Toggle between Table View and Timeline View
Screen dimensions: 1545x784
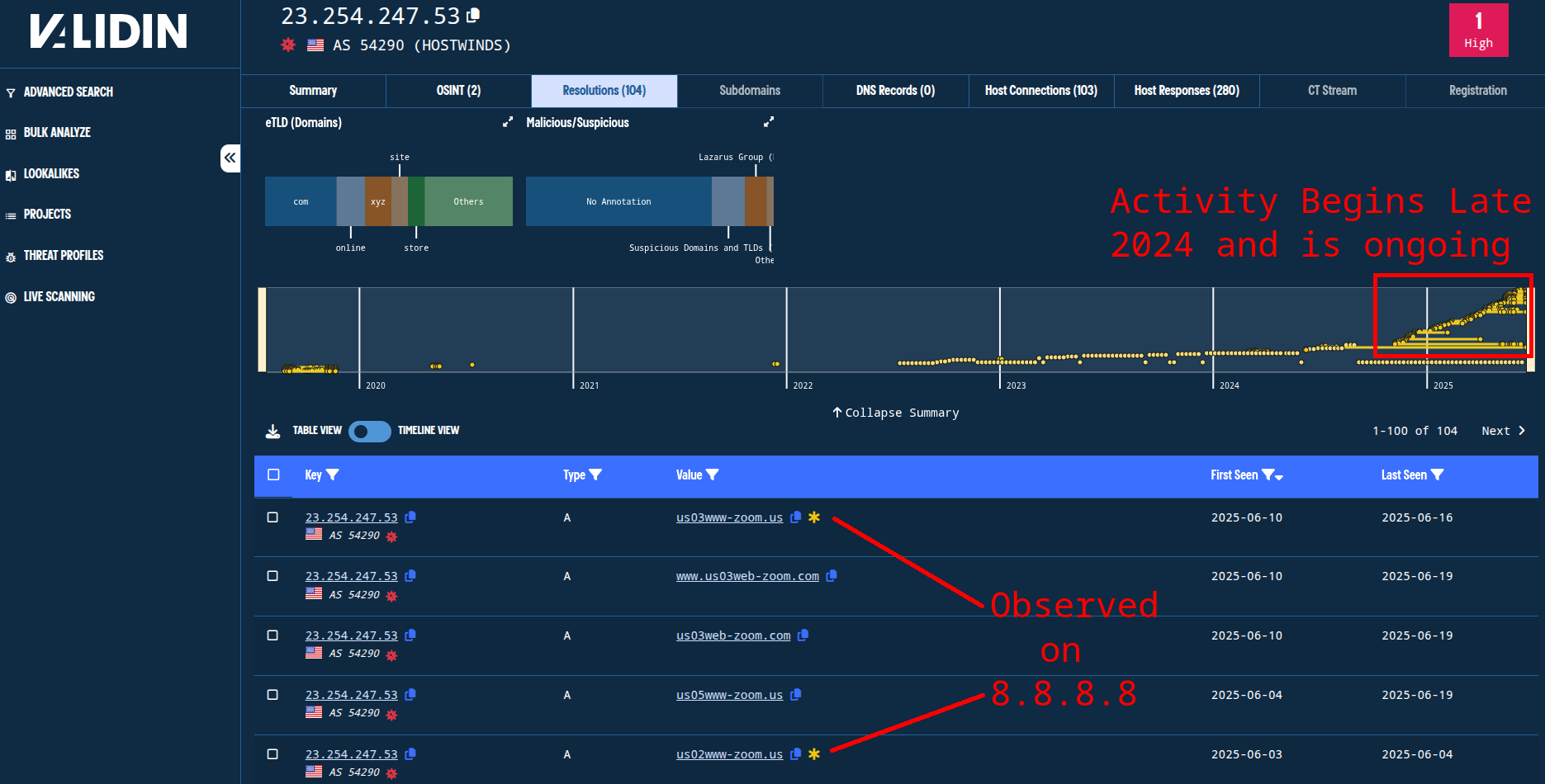click(x=369, y=432)
